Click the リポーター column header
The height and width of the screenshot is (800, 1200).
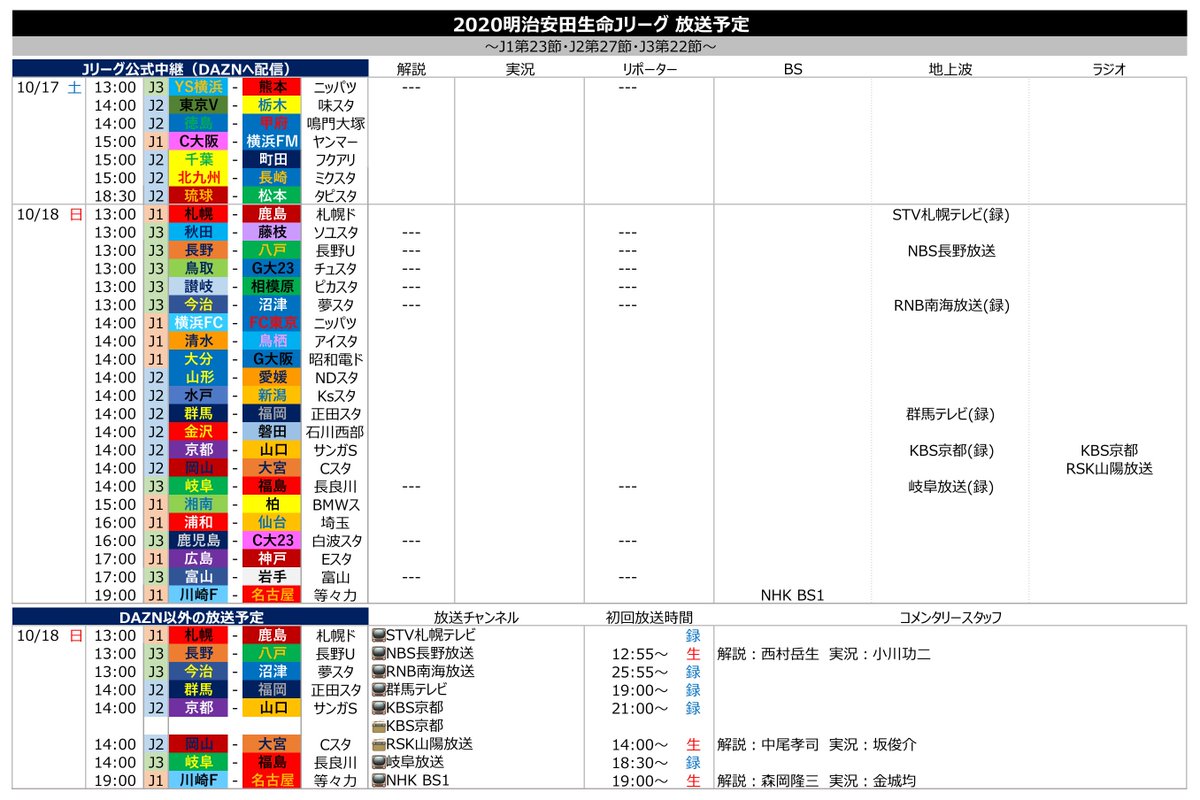(x=650, y=69)
